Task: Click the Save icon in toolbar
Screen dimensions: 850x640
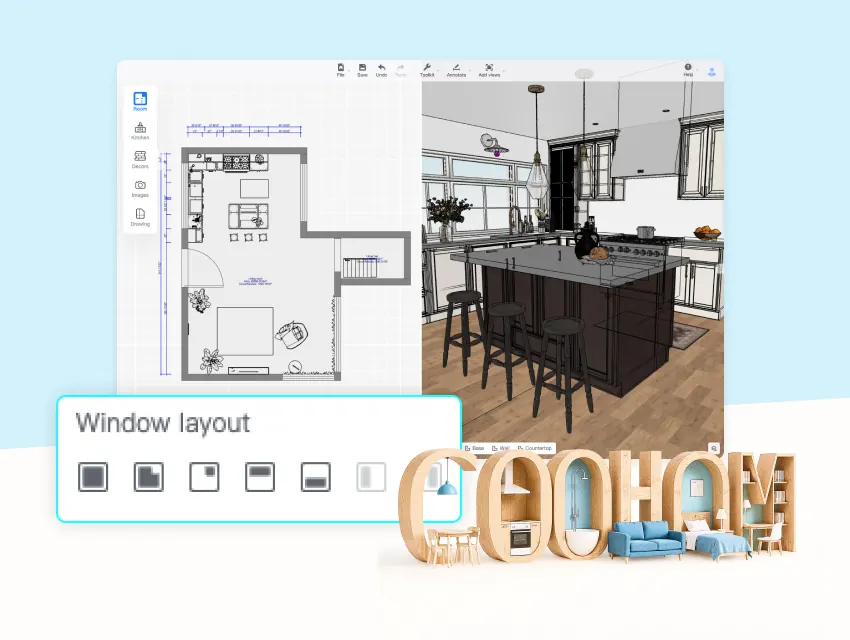Action: (362, 69)
